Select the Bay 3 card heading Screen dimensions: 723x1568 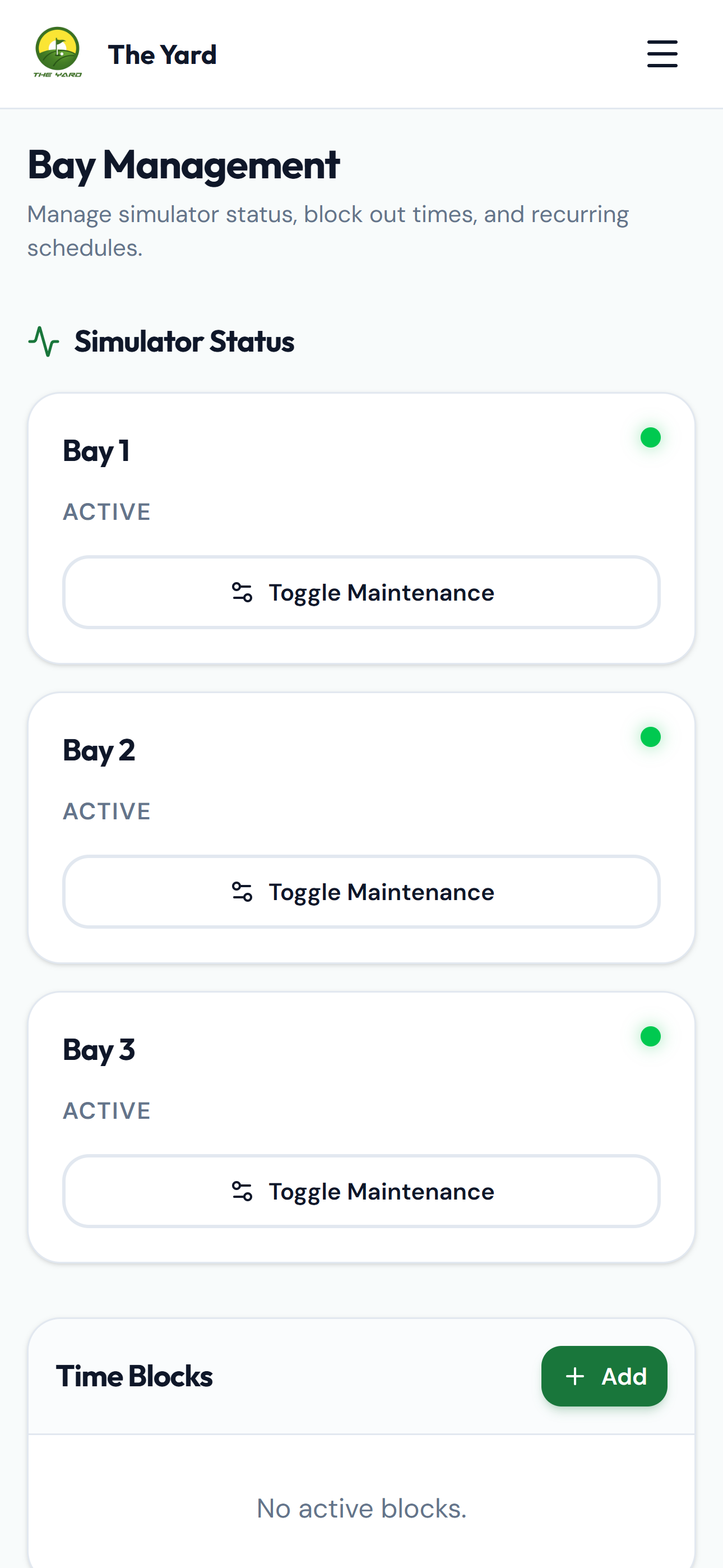click(99, 1050)
